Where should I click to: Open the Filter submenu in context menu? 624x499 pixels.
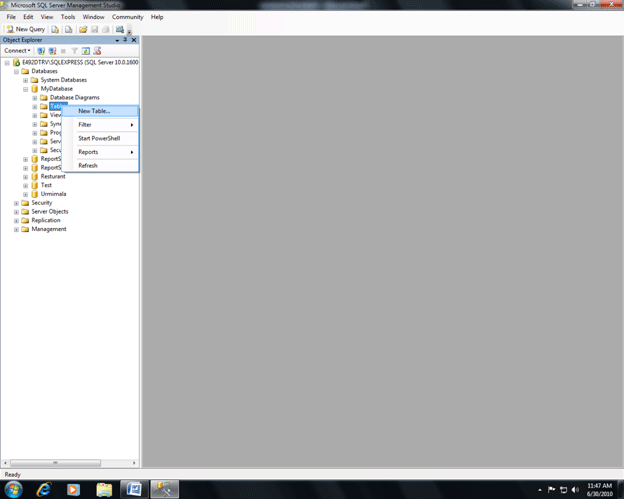(100, 125)
